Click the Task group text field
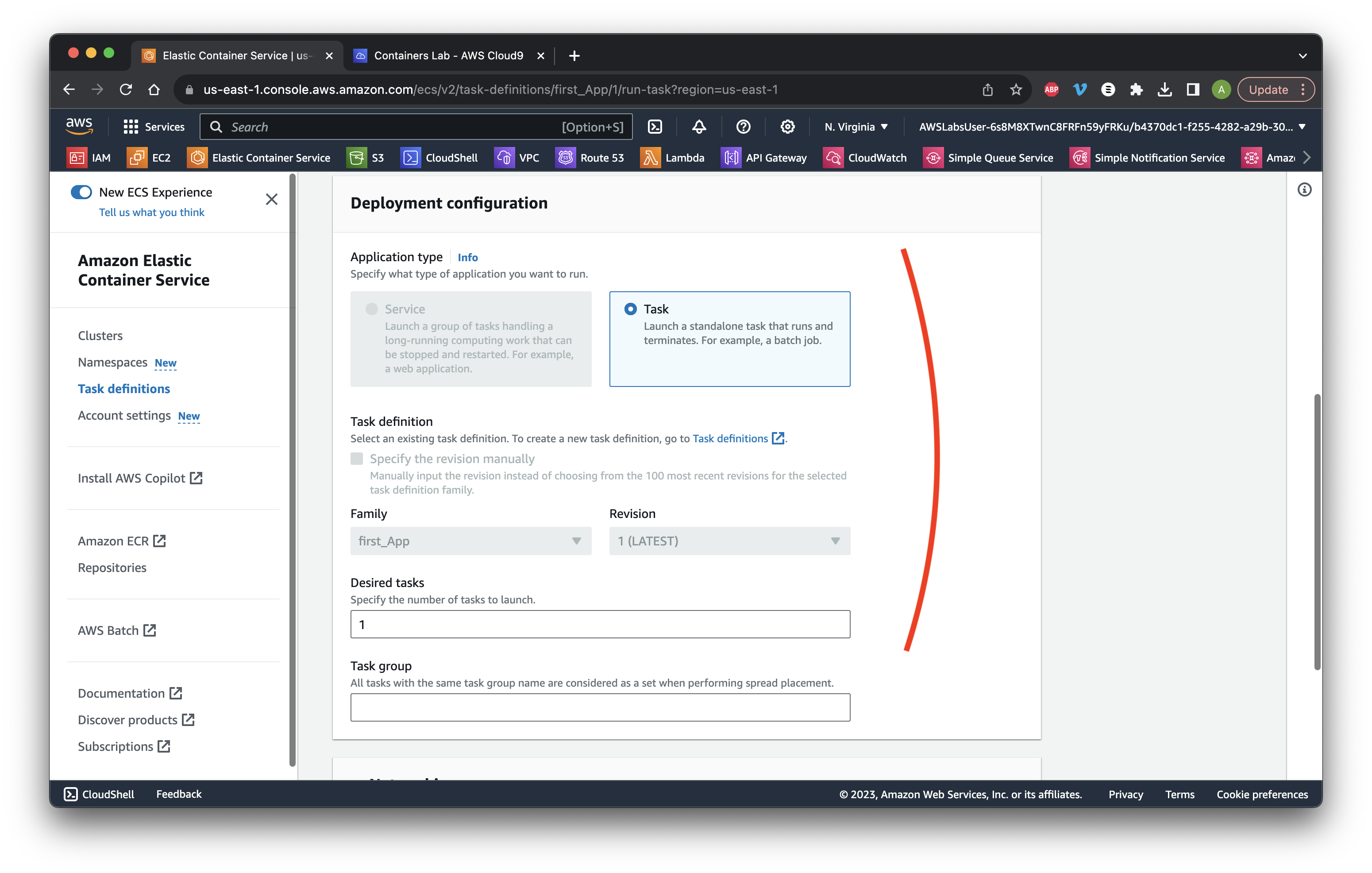The image size is (1372, 873). [600, 707]
